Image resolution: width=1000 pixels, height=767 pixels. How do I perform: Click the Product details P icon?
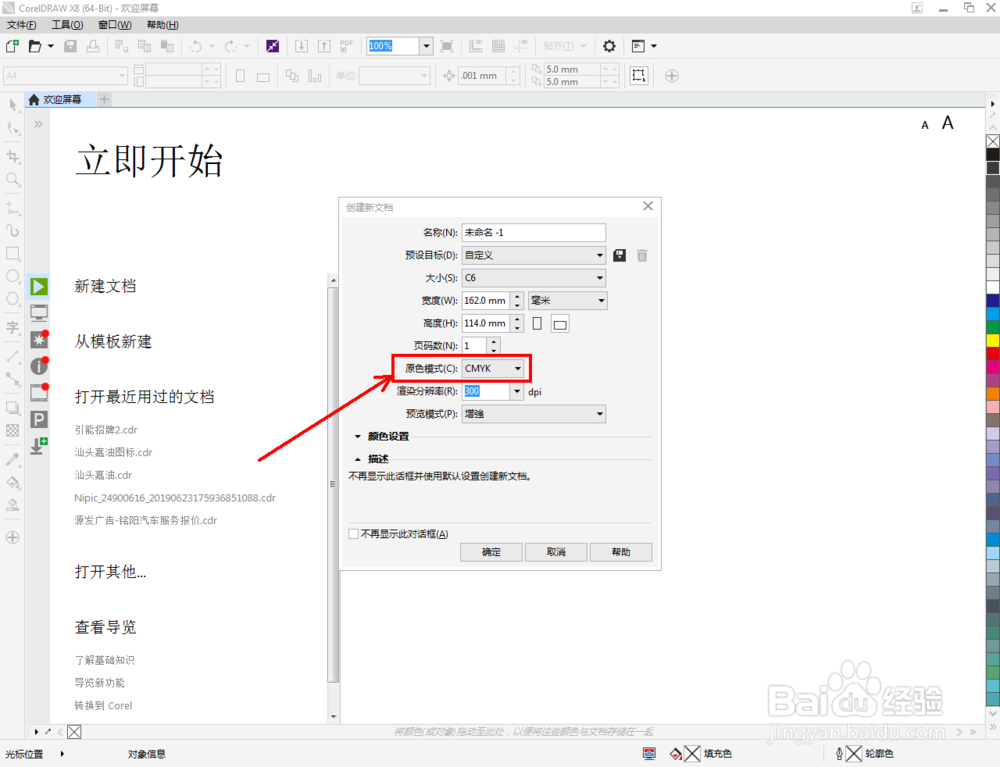39,419
